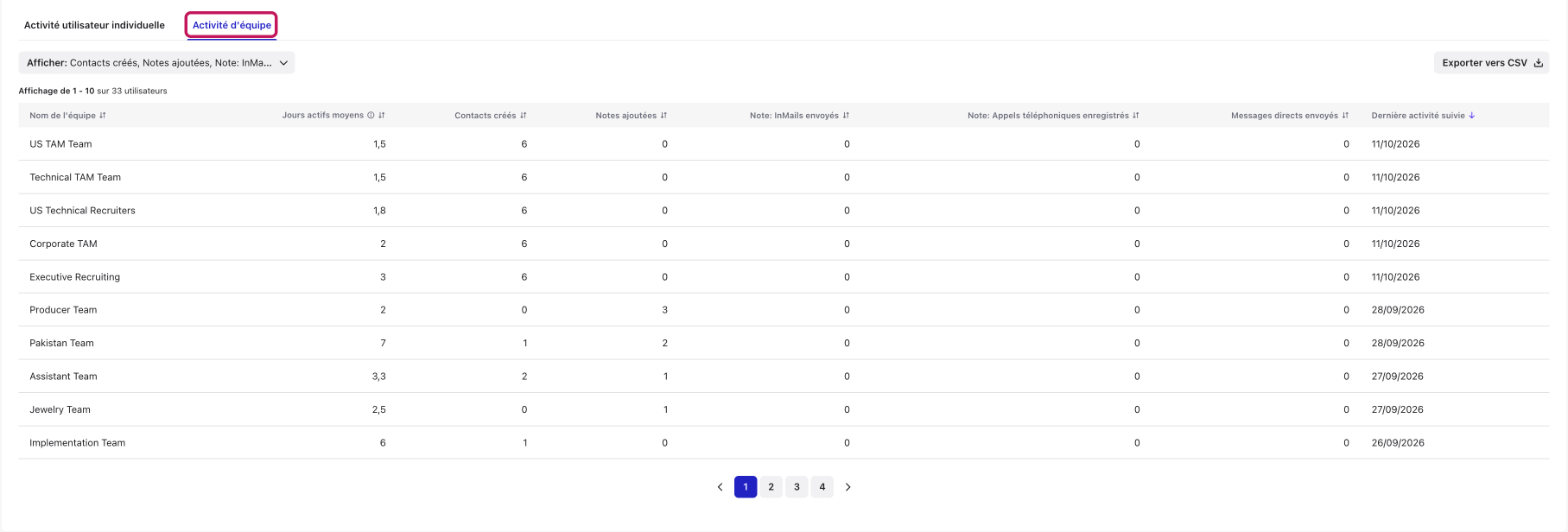
Task: Select Producer Team row name
Action: tap(64, 310)
